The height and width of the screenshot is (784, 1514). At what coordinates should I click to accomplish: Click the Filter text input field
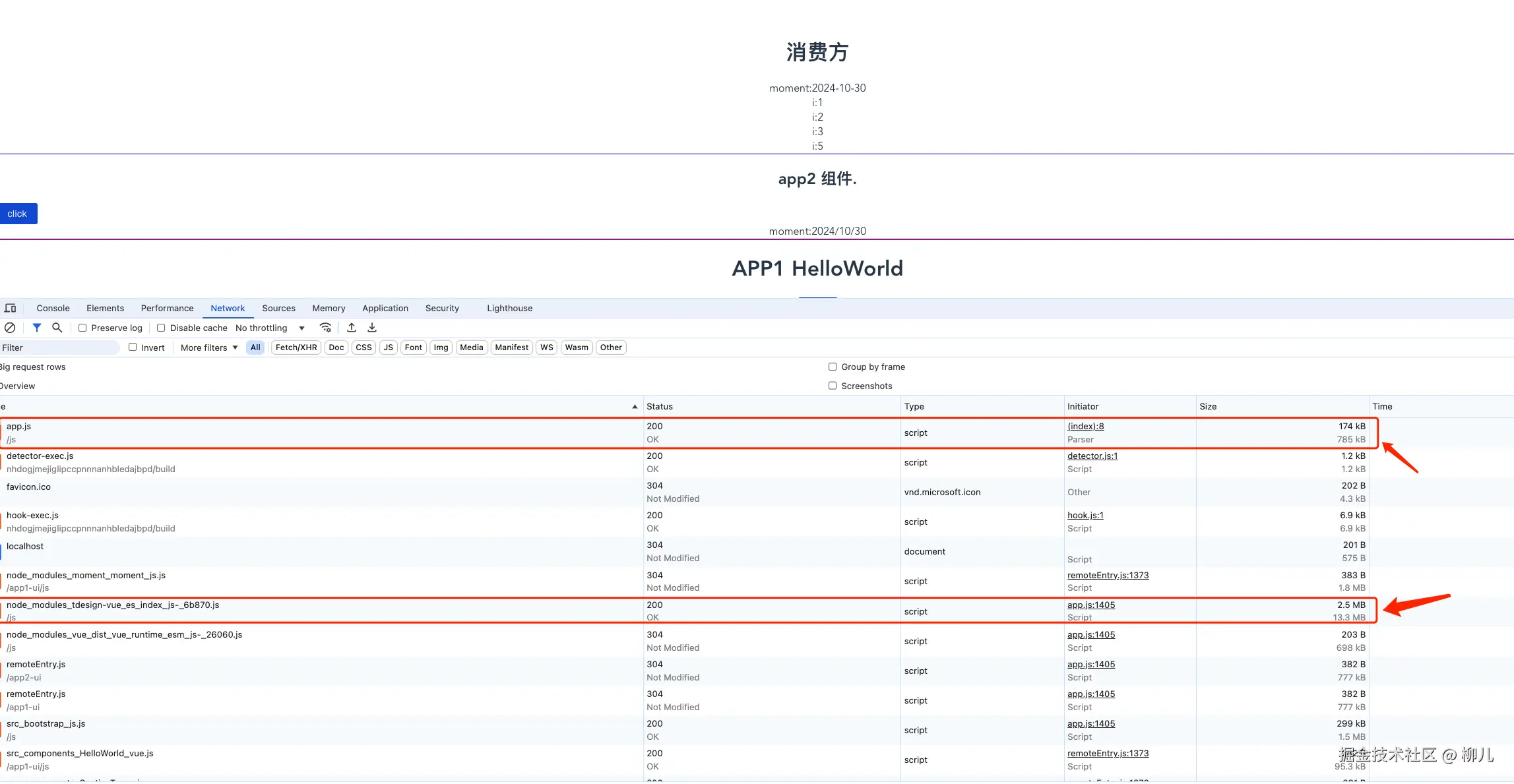pos(59,347)
